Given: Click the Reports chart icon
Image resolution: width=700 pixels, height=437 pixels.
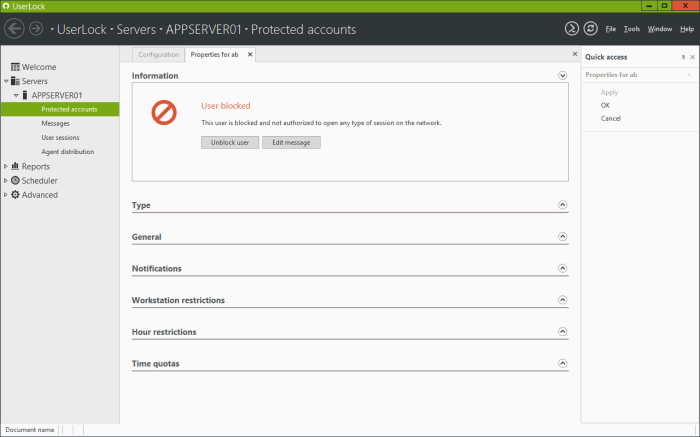Looking at the screenshot, I should point(15,166).
